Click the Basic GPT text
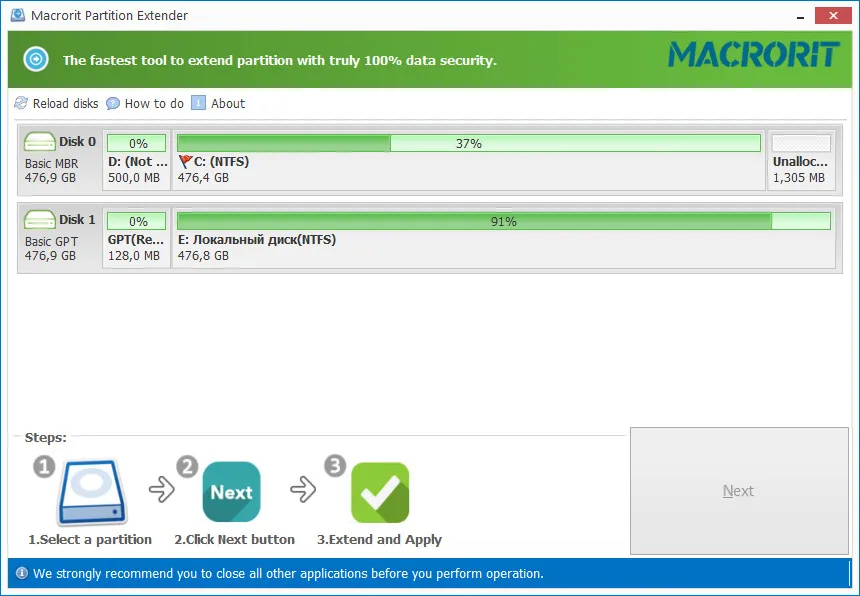Image resolution: width=860 pixels, height=596 pixels. coord(51,241)
